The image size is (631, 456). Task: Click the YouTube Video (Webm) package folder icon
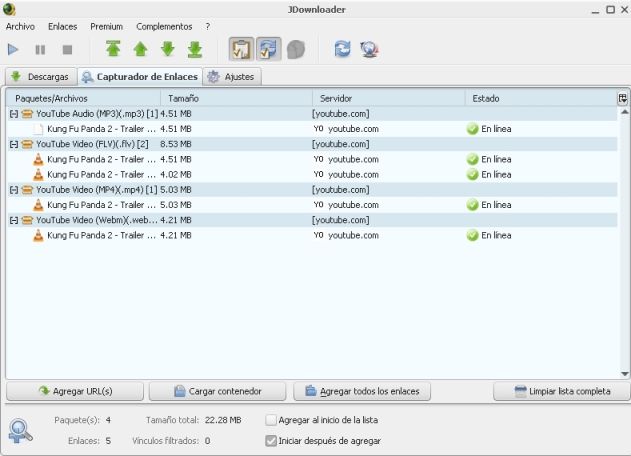(27, 220)
